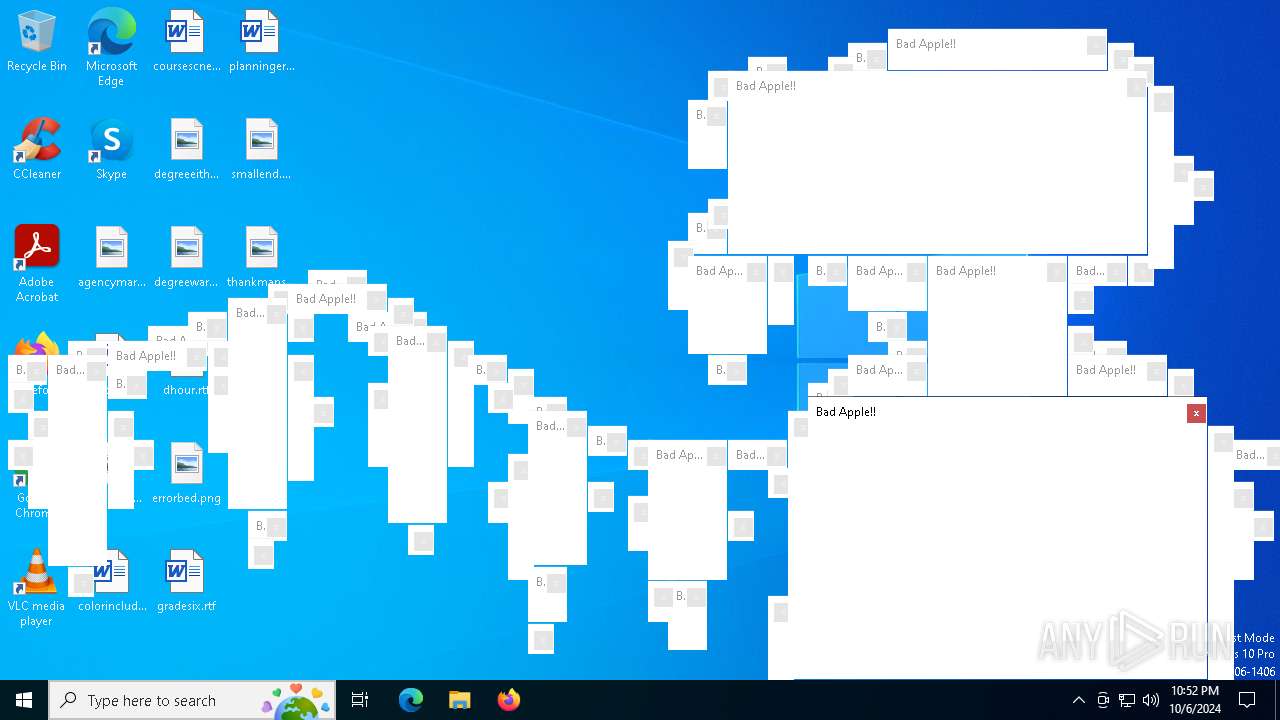The image size is (1280, 720).
Task: Launch Edge from the taskbar
Action: point(411,700)
